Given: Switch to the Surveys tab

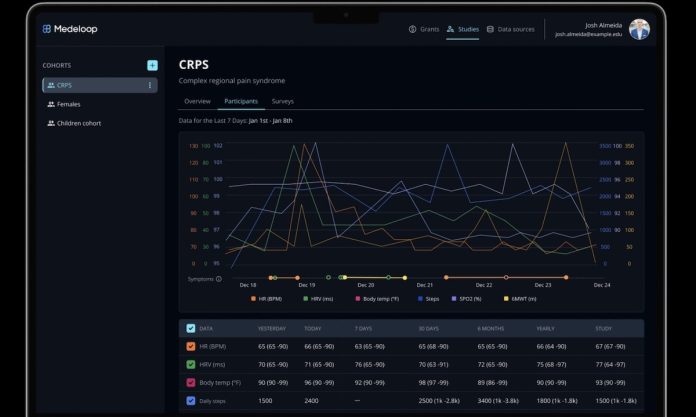Looking at the screenshot, I should [x=282, y=101].
